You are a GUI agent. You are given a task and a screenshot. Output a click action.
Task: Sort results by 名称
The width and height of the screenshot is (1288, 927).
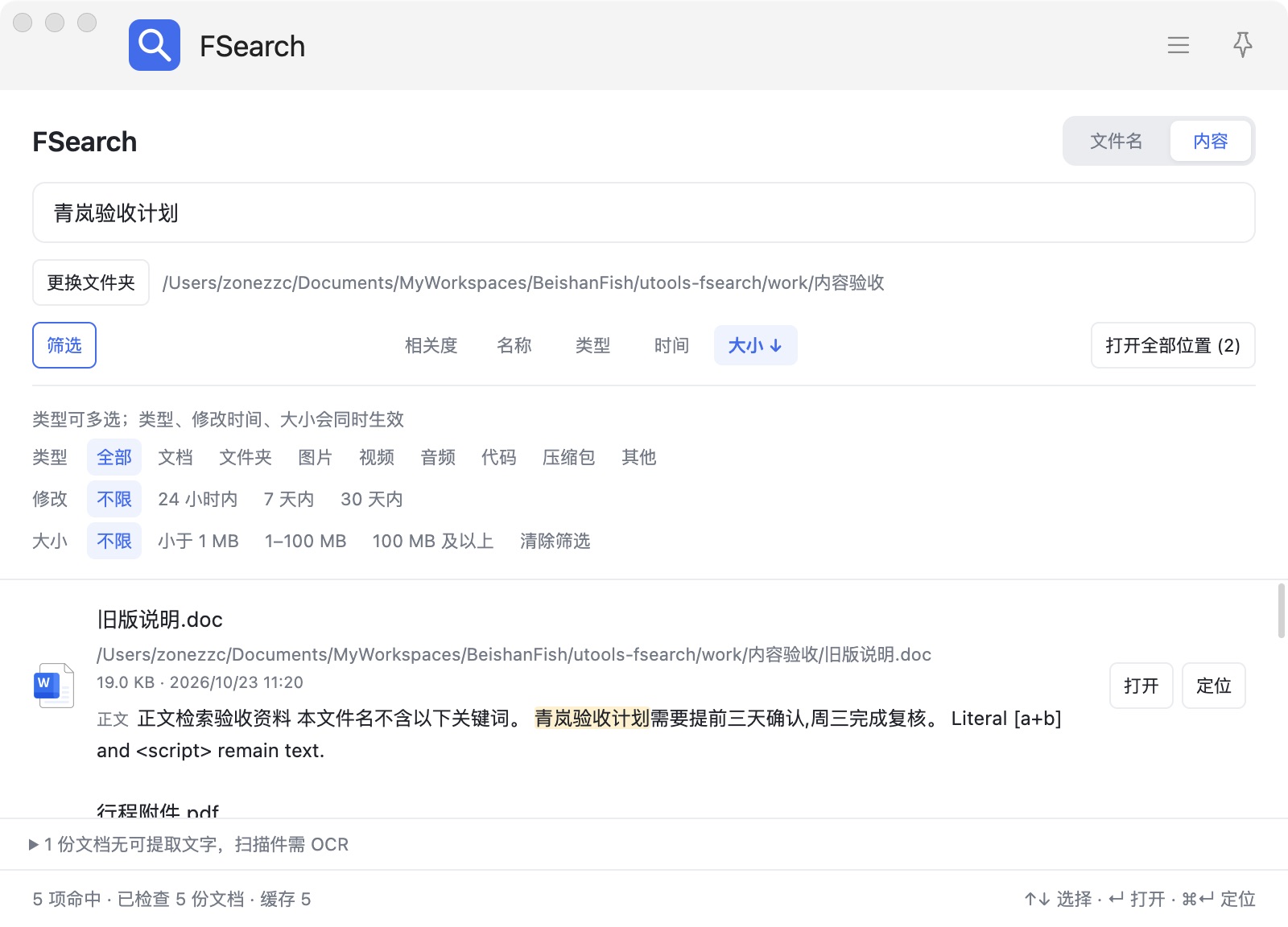point(514,345)
